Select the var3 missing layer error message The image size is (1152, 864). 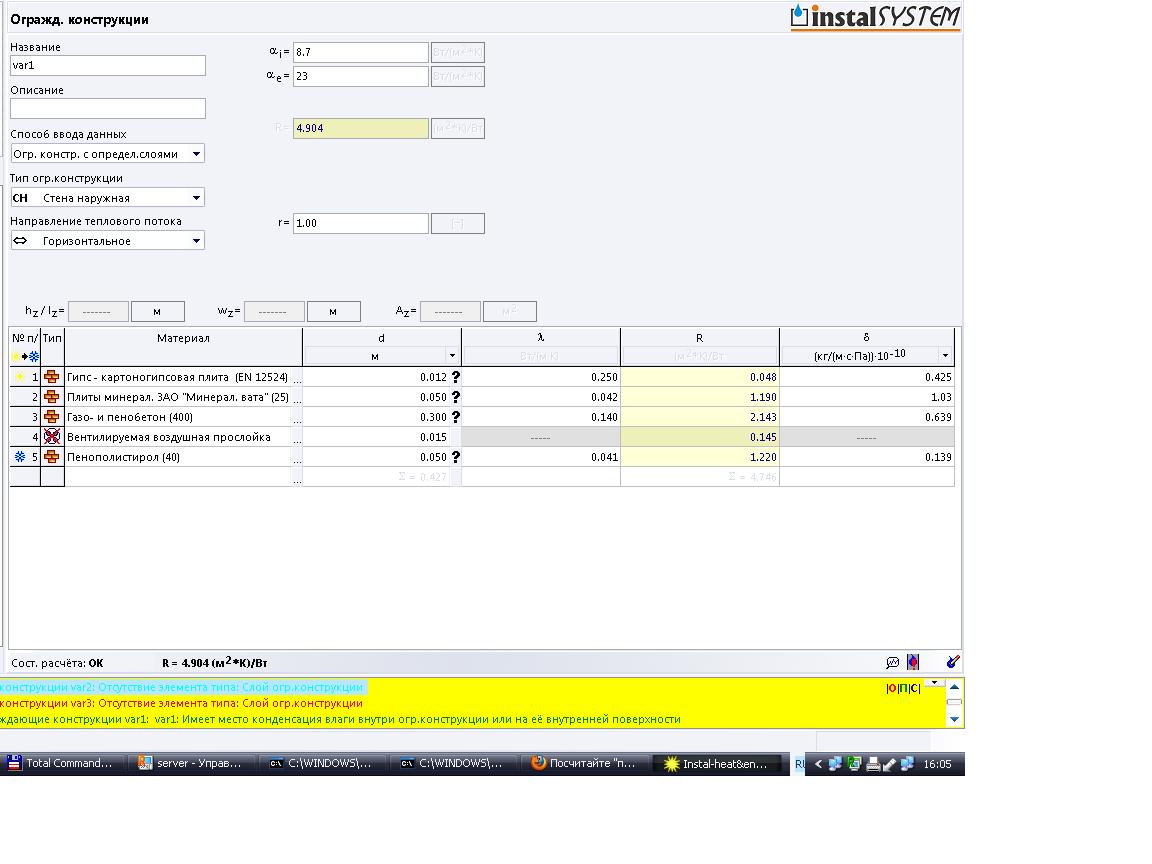point(182,703)
